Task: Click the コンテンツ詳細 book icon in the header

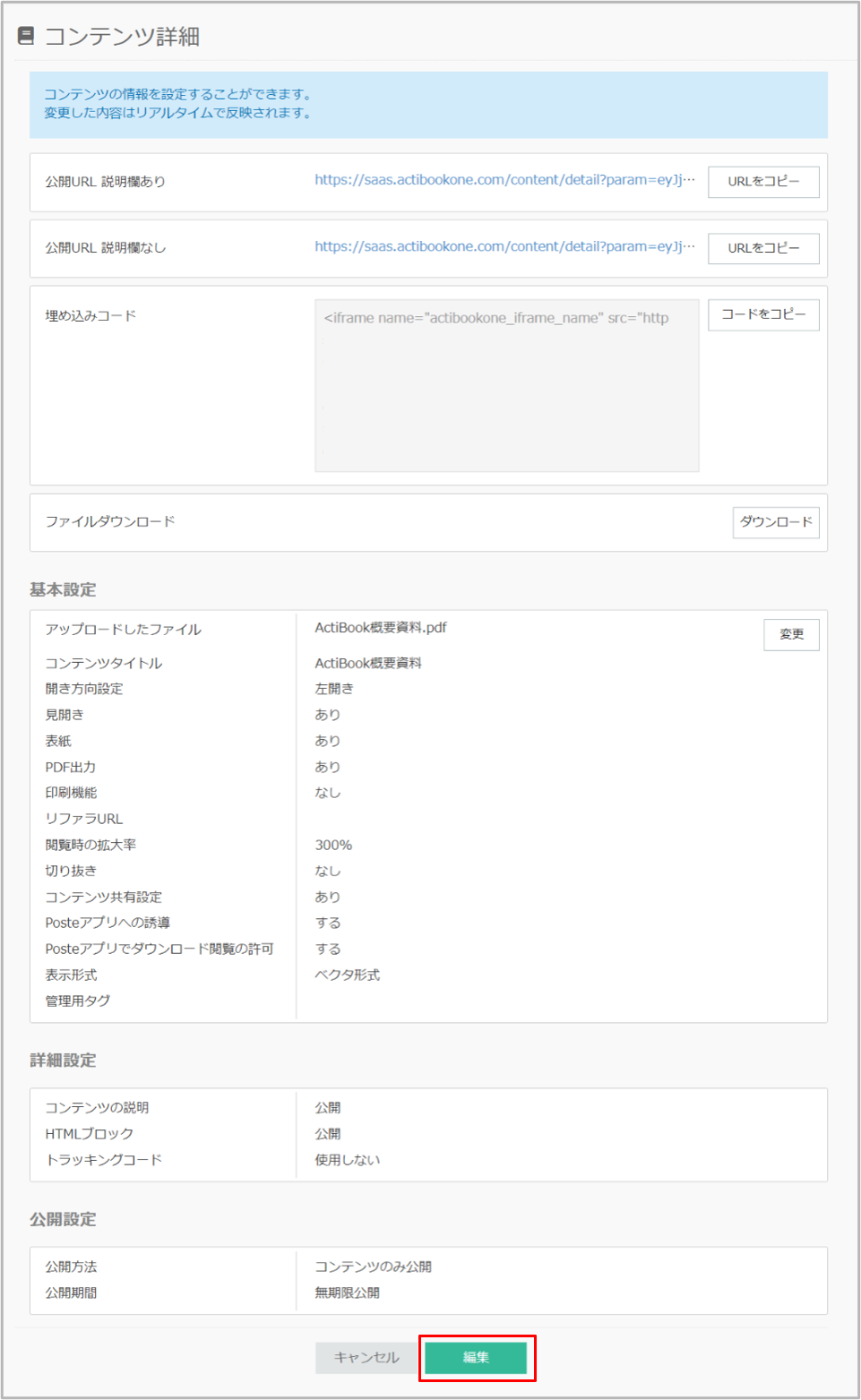Action: tap(26, 38)
